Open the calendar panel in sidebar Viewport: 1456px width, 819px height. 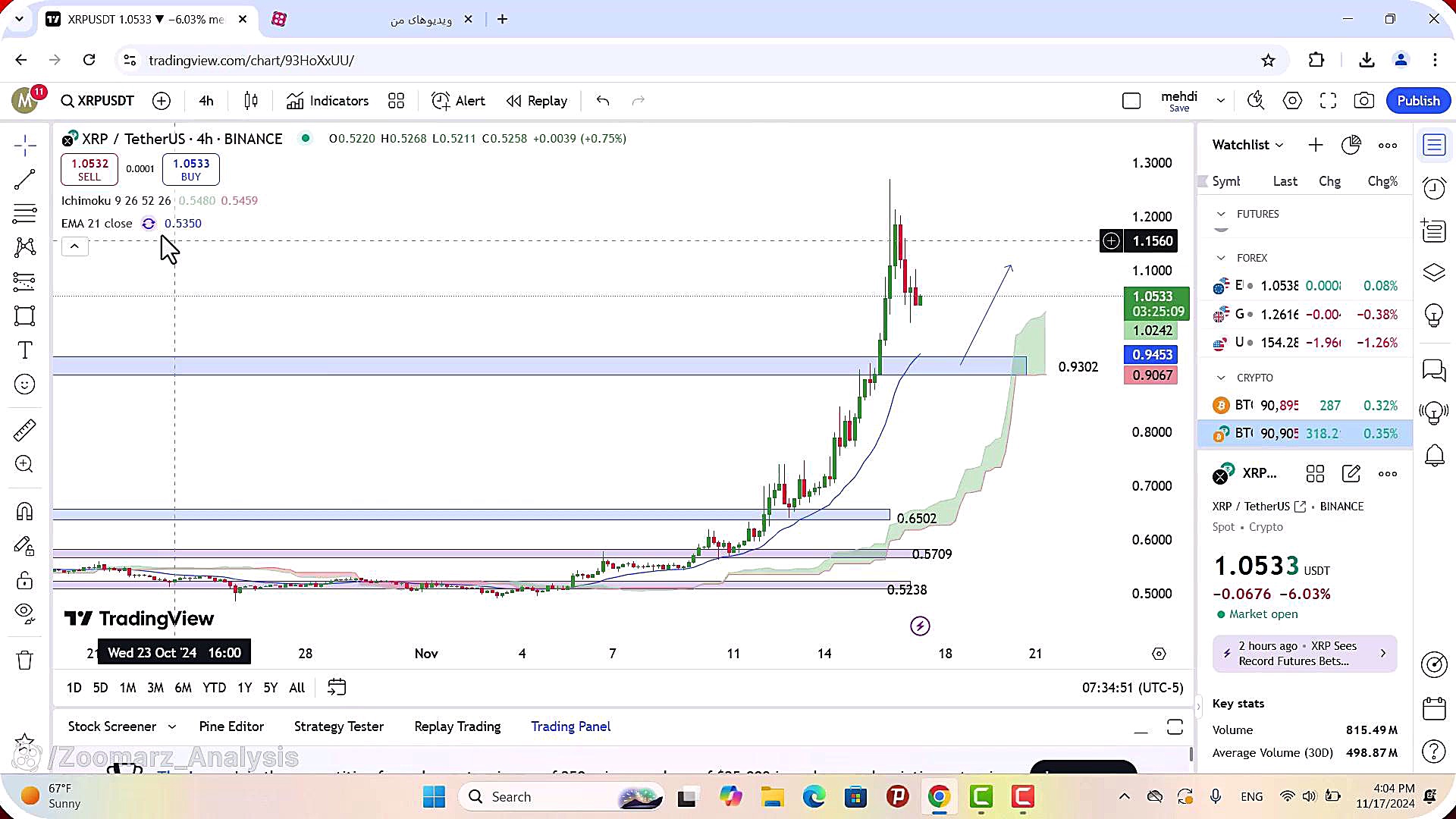(x=1434, y=709)
